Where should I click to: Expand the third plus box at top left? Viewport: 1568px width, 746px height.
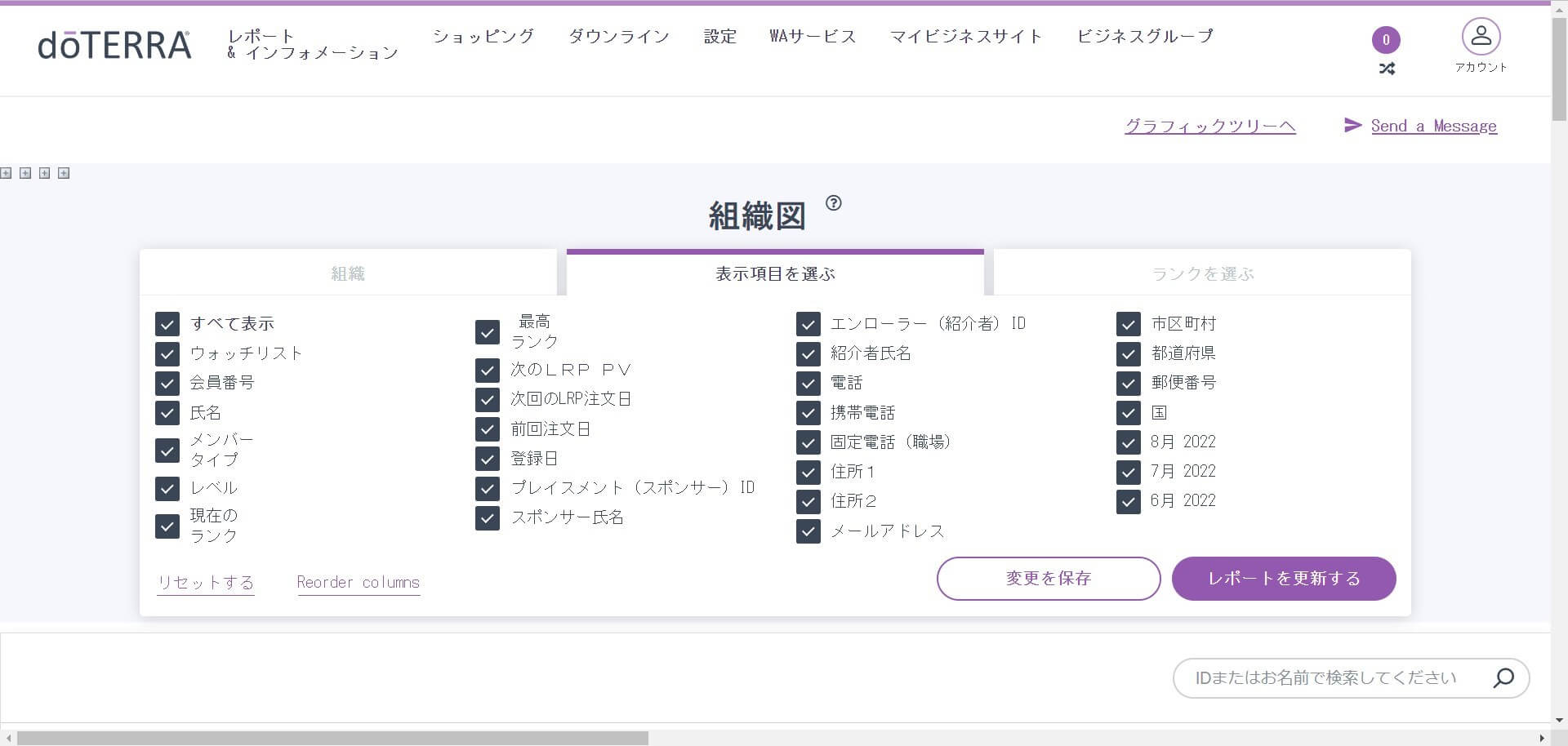click(x=45, y=173)
